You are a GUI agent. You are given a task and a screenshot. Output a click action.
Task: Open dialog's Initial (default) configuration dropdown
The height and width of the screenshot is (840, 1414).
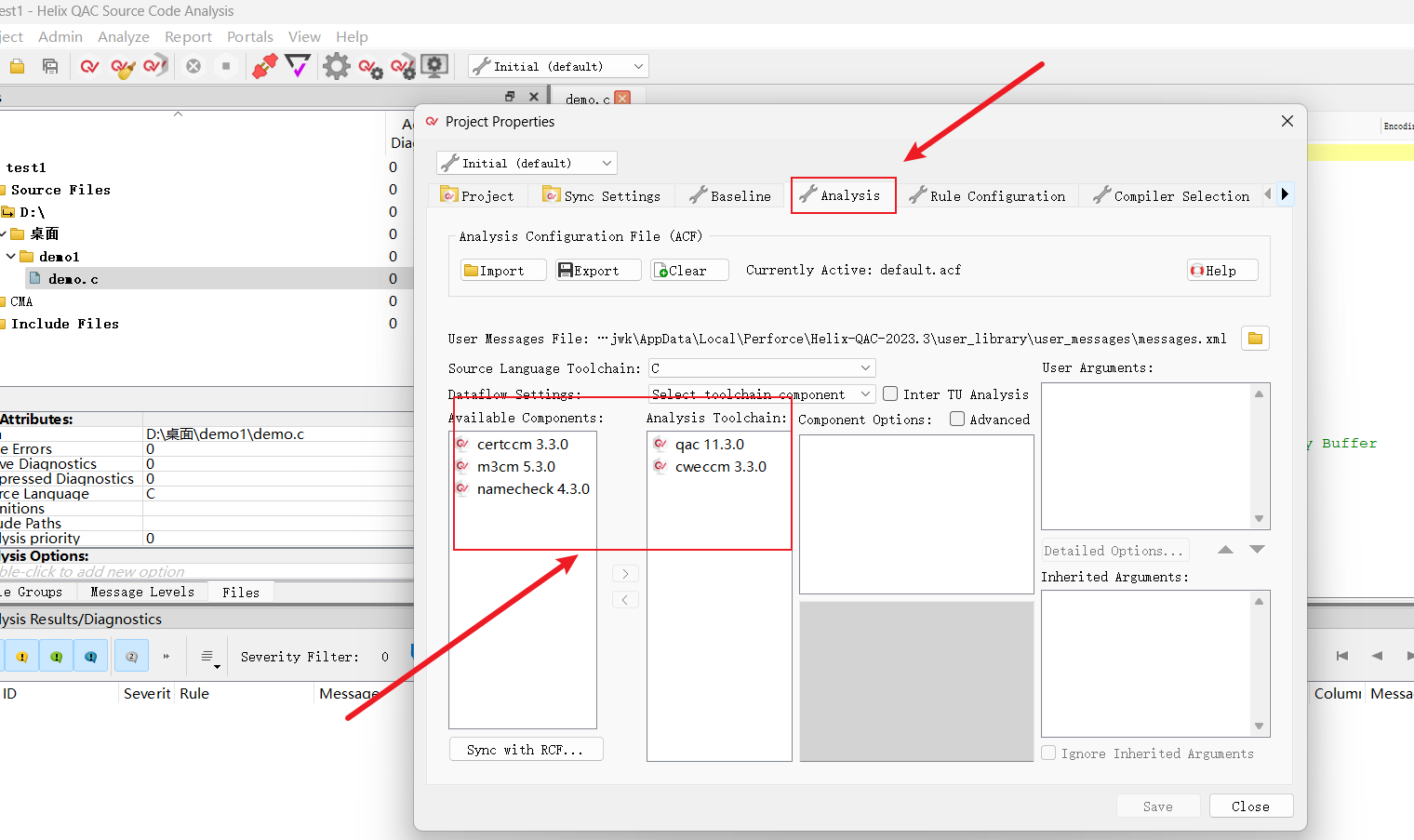tap(527, 163)
